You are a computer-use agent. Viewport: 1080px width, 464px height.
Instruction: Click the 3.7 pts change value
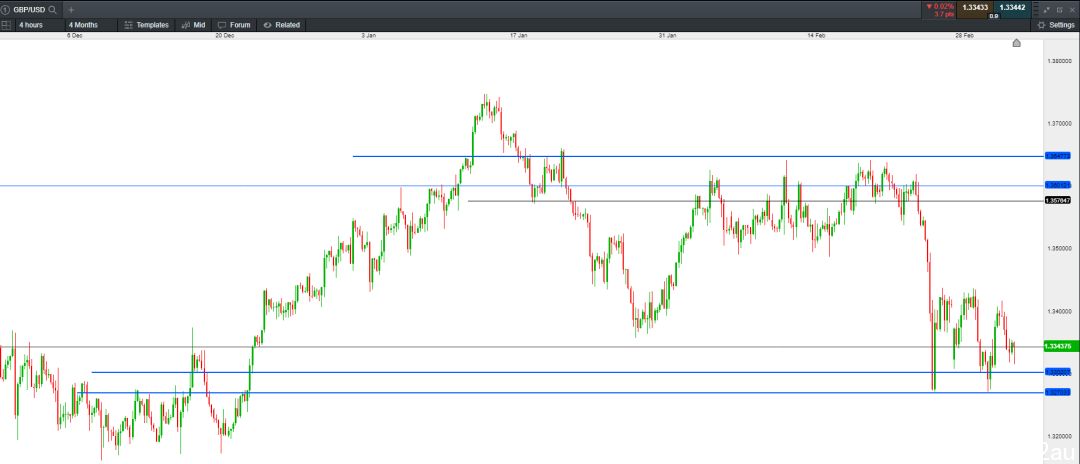943,14
